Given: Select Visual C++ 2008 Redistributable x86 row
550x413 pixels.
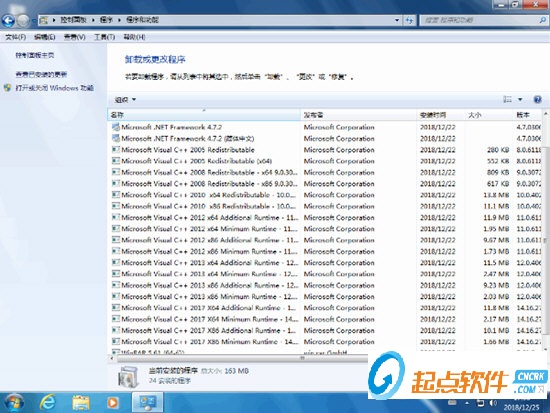Looking at the screenshot, I should (x=325, y=184).
